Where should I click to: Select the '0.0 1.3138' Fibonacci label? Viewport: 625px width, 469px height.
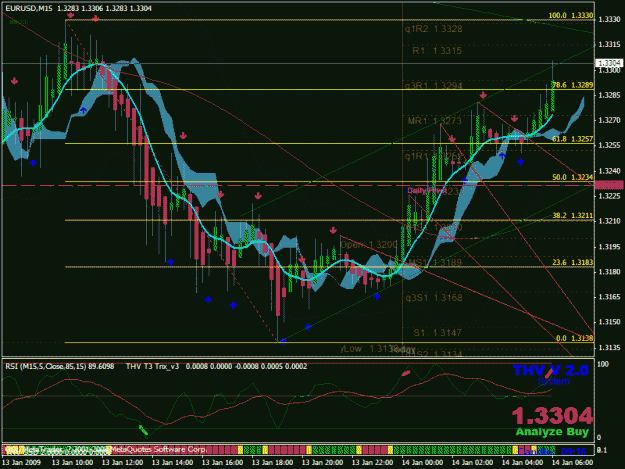(x=574, y=338)
